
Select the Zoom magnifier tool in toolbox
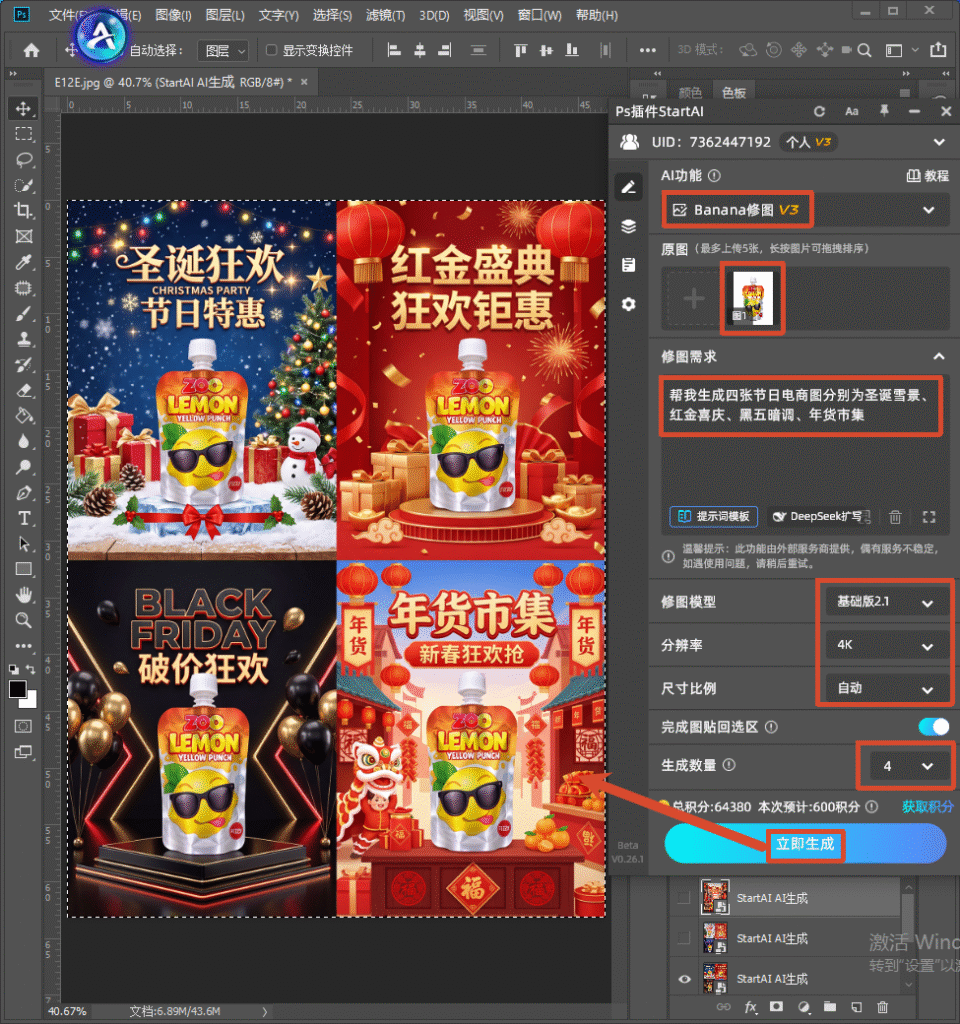24,620
